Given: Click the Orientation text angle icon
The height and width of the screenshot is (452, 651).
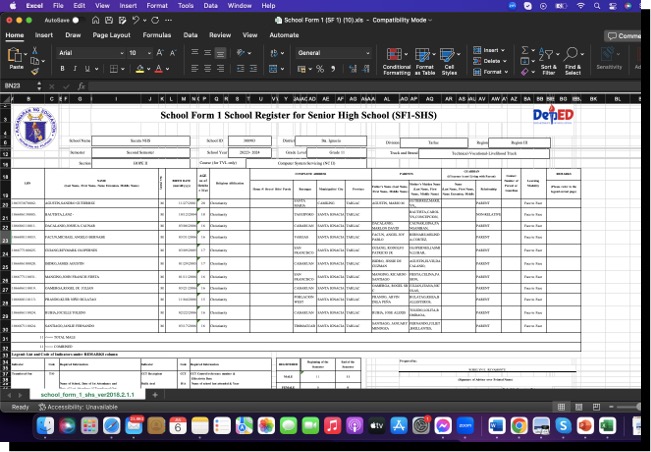Looking at the screenshot, I should pos(241,53).
